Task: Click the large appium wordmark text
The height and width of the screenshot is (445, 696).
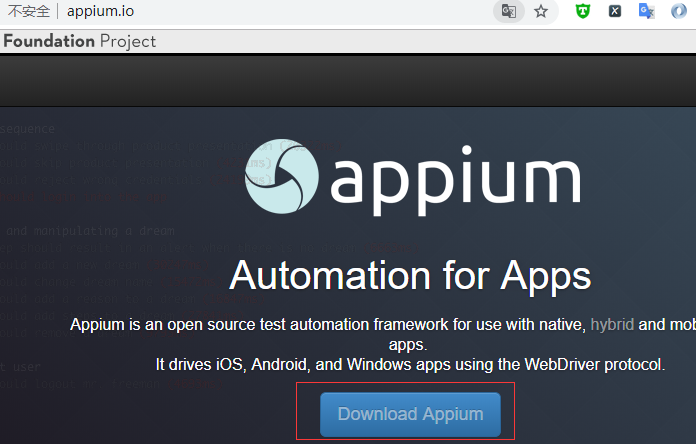Action: (x=455, y=180)
